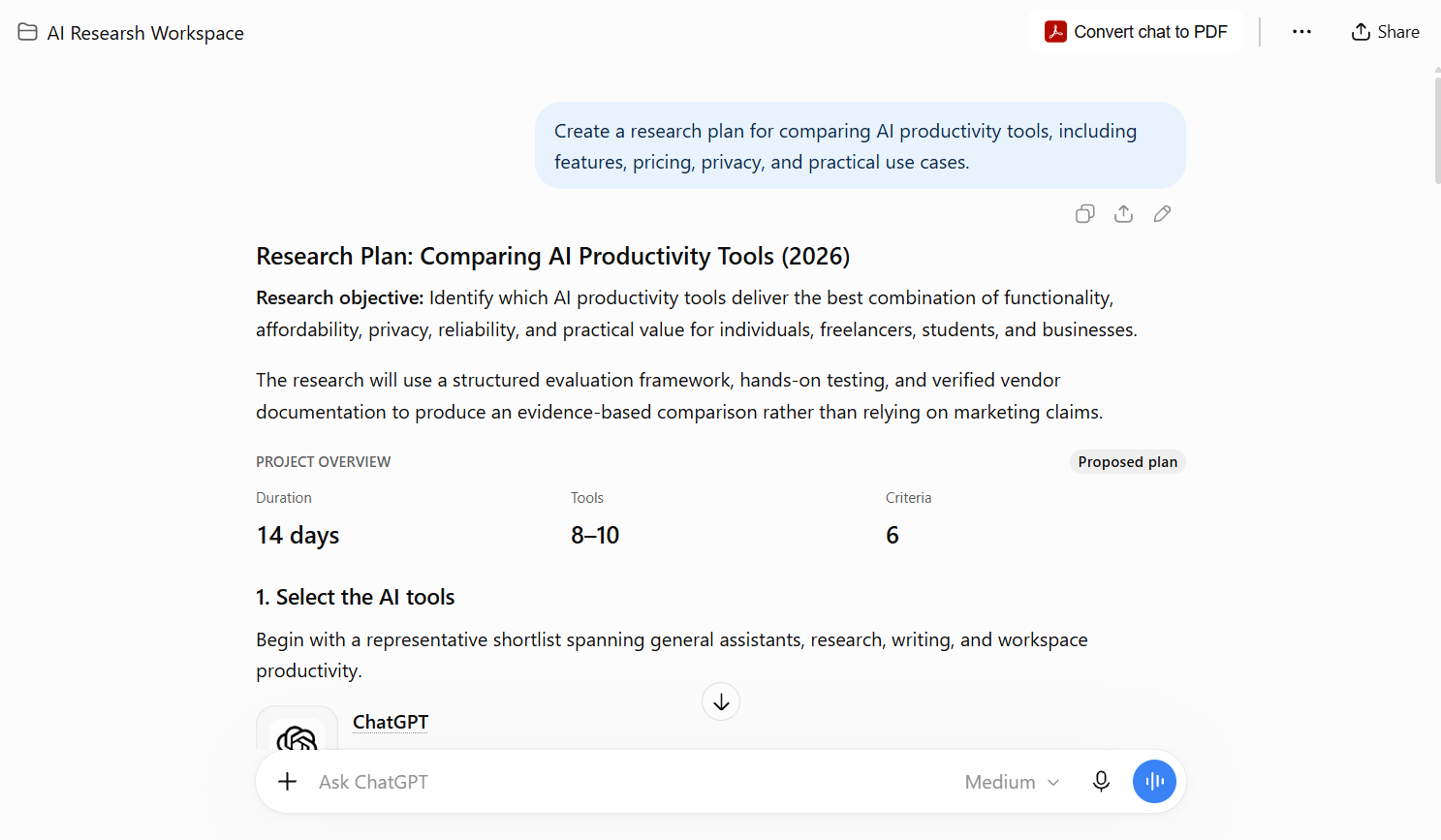This screenshot has width=1441, height=840.
Task: Edit the prompt with the pencil icon
Action: (1163, 214)
